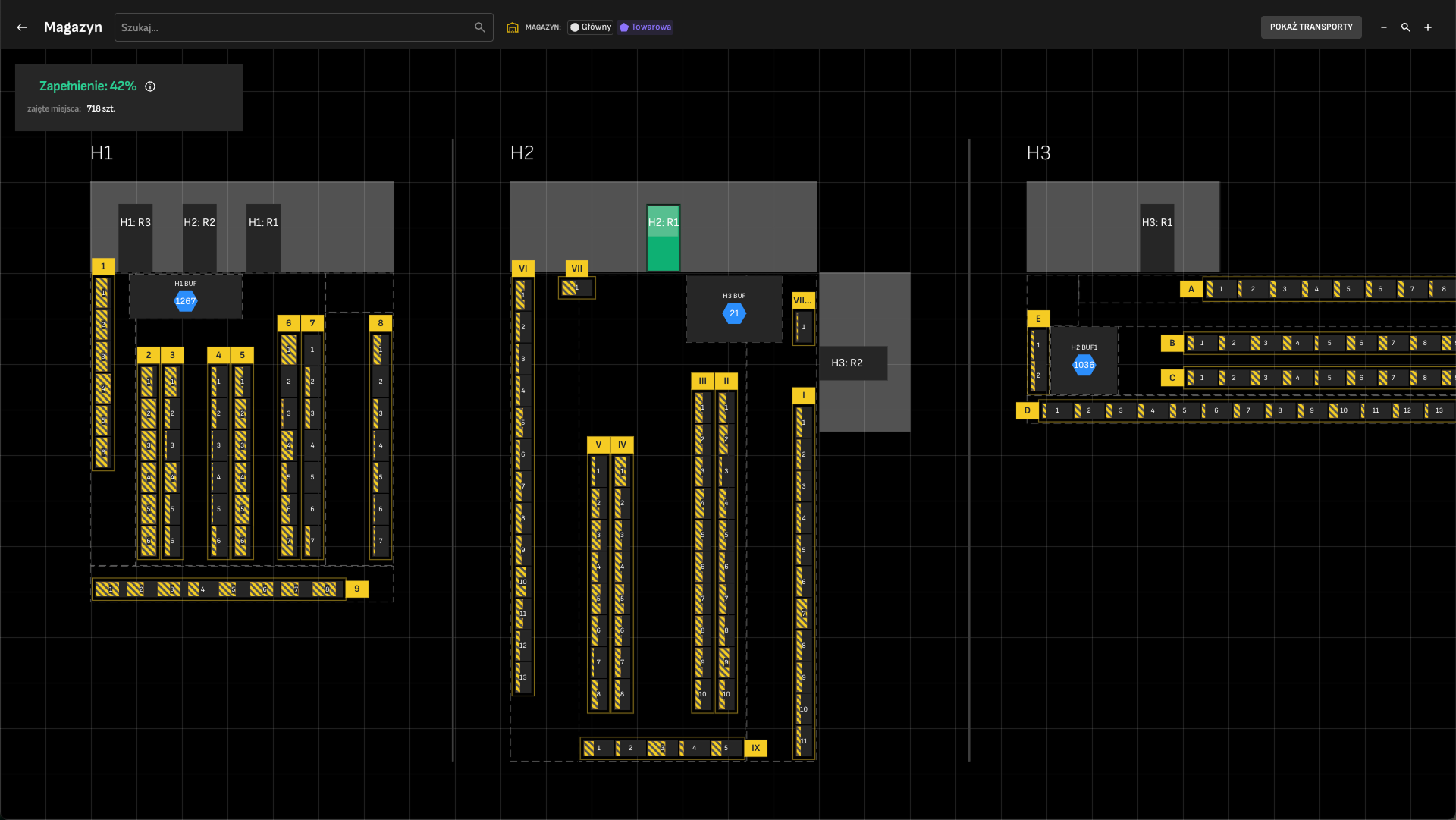Select the H3: R2 ramp
The width and height of the screenshot is (1456, 820).
pyautogui.click(x=853, y=363)
